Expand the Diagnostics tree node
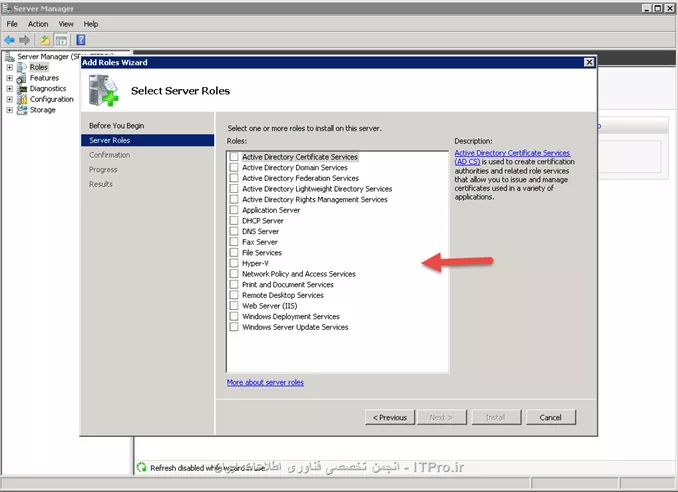 tap(10, 89)
